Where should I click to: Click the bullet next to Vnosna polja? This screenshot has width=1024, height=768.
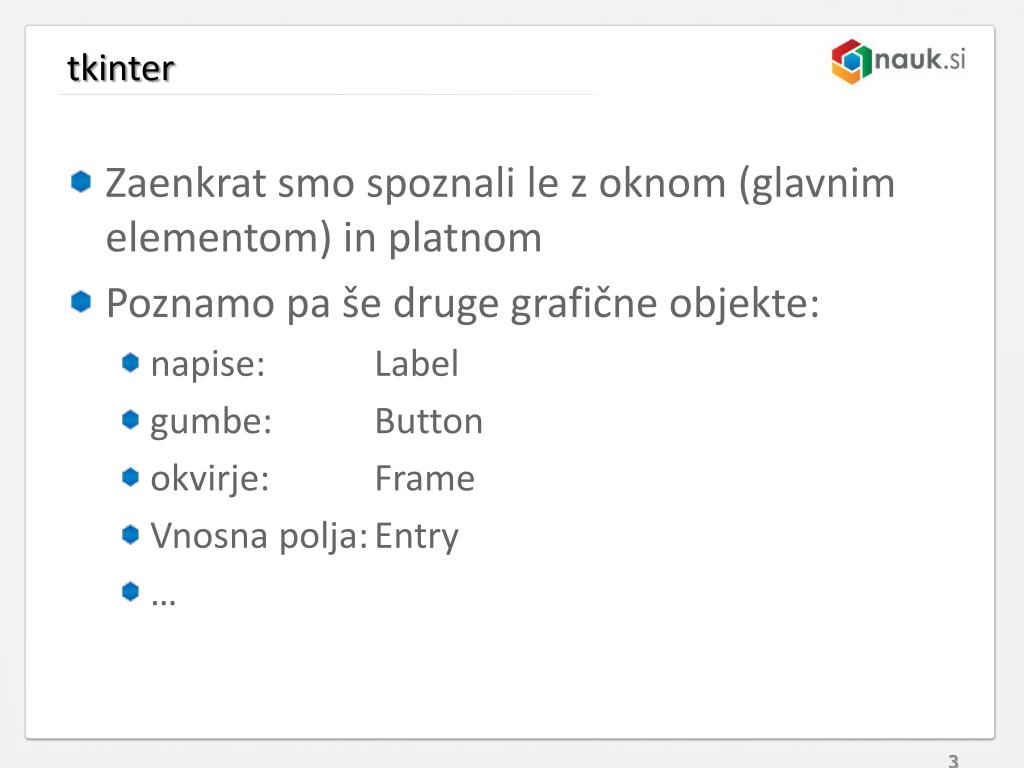tap(131, 534)
